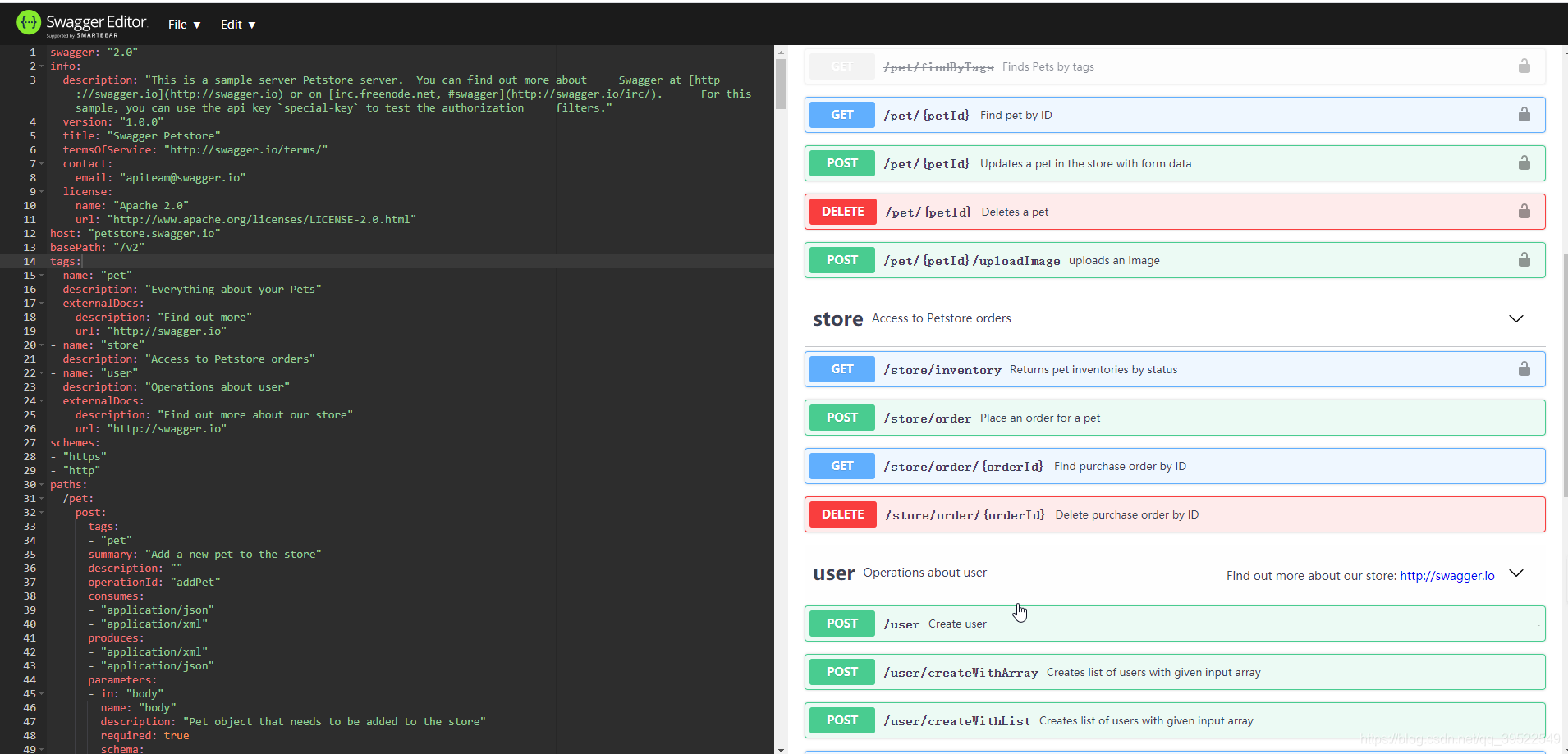Expand POST /pet/{petId}/uploadImage operation

tap(1175, 260)
